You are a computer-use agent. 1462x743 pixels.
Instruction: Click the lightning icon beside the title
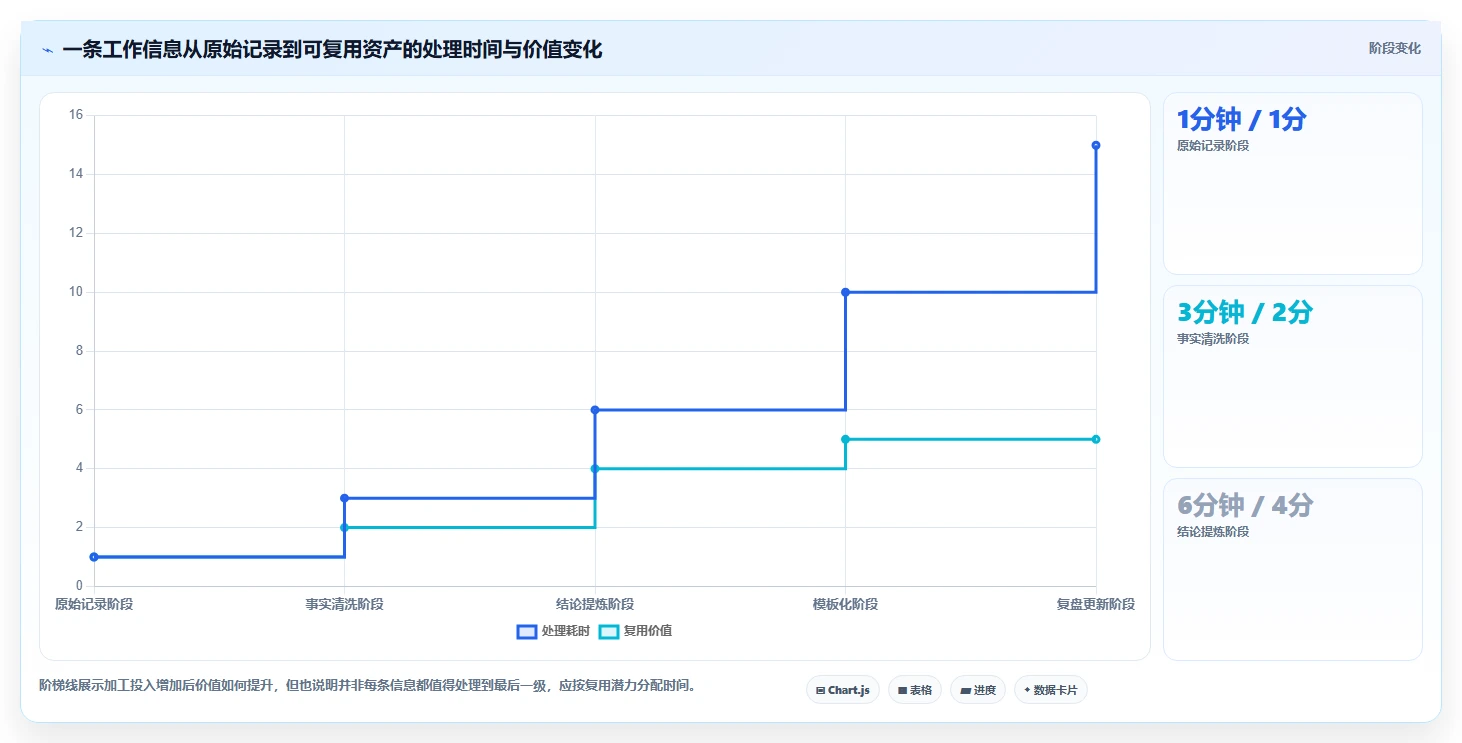47,50
